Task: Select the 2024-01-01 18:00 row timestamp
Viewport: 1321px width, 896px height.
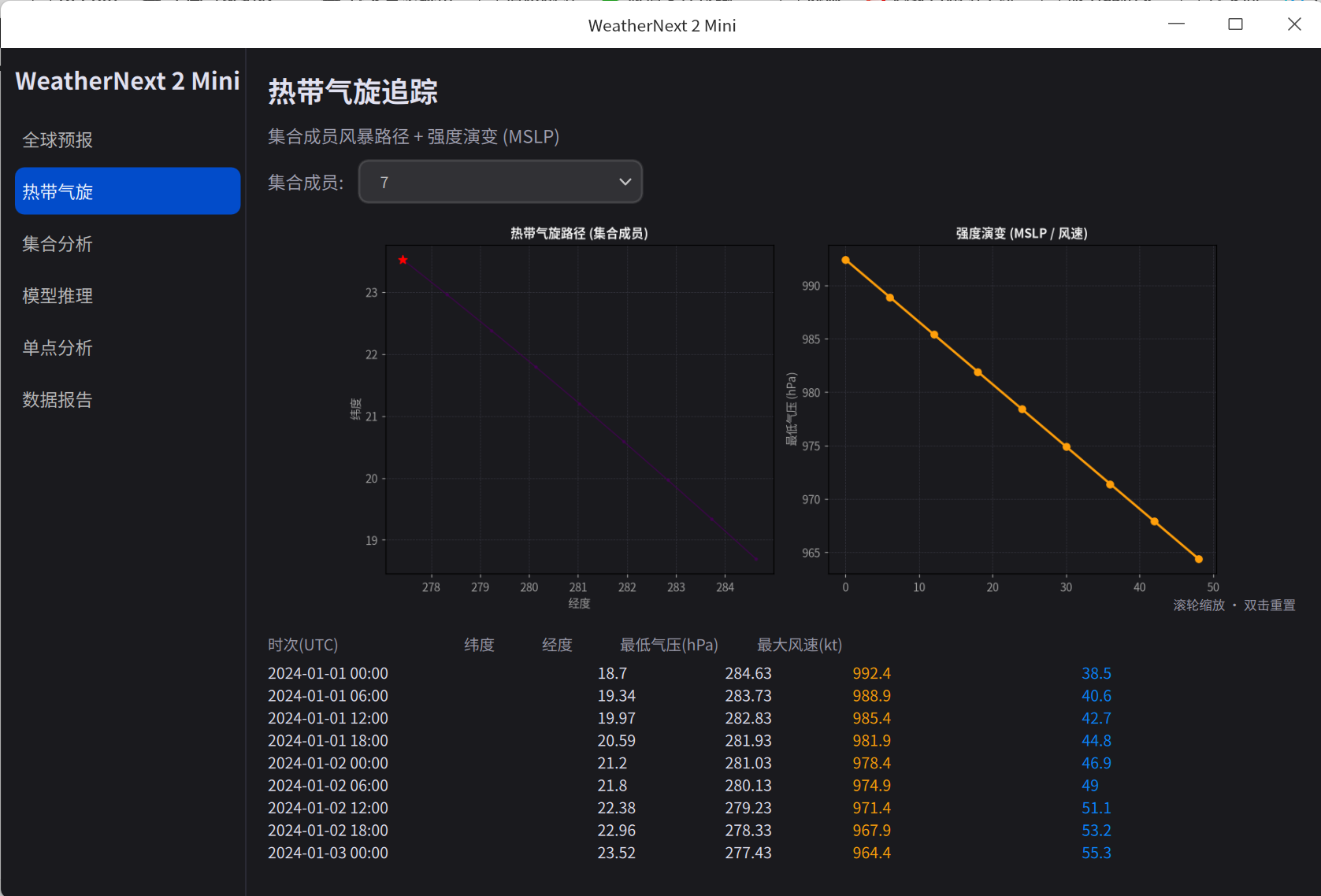Action: pos(328,741)
